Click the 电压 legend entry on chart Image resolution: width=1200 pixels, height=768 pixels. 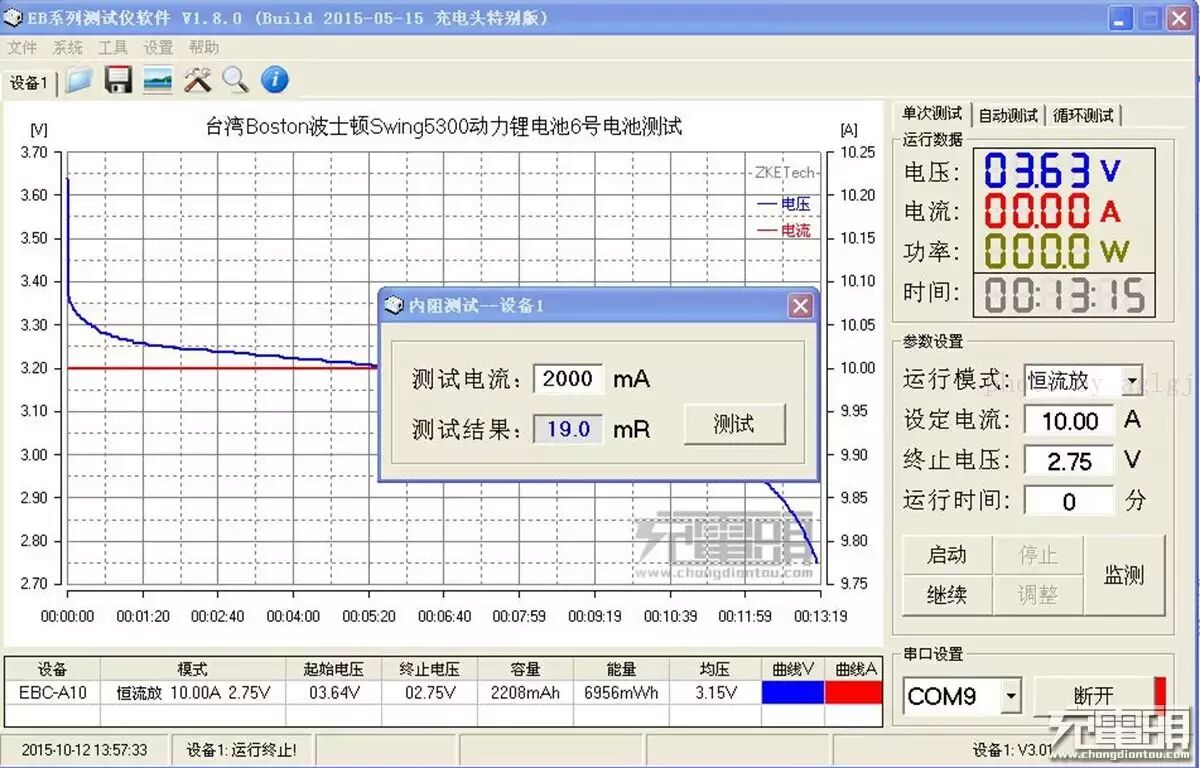coord(784,204)
